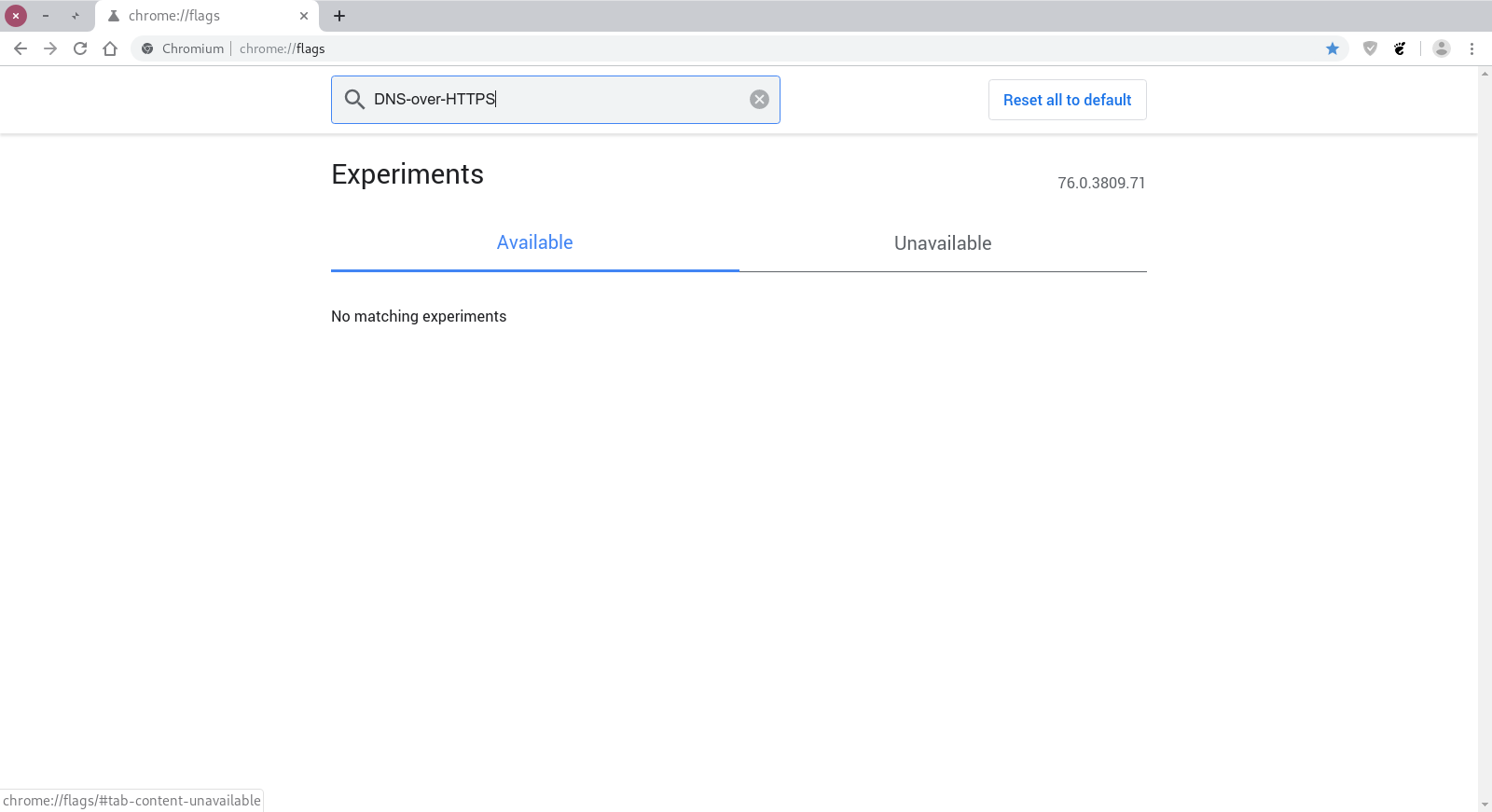Switch to the Unavailable experiments tab
Viewport: 1492px width, 812px height.
(942, 243)
